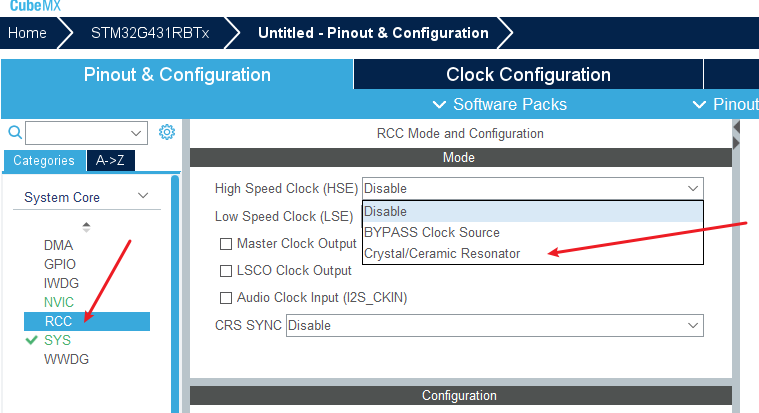Open the categories settings gear icon
This screenshot has width=759, height=413.
point(167,132)
